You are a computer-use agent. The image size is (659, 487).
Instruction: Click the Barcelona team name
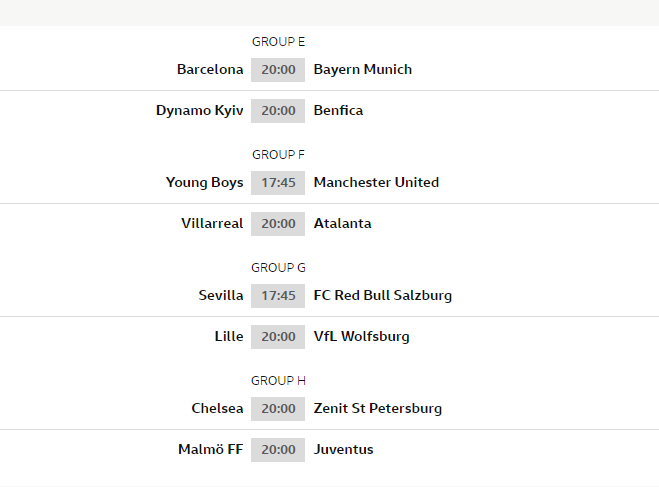click(210, 69)
